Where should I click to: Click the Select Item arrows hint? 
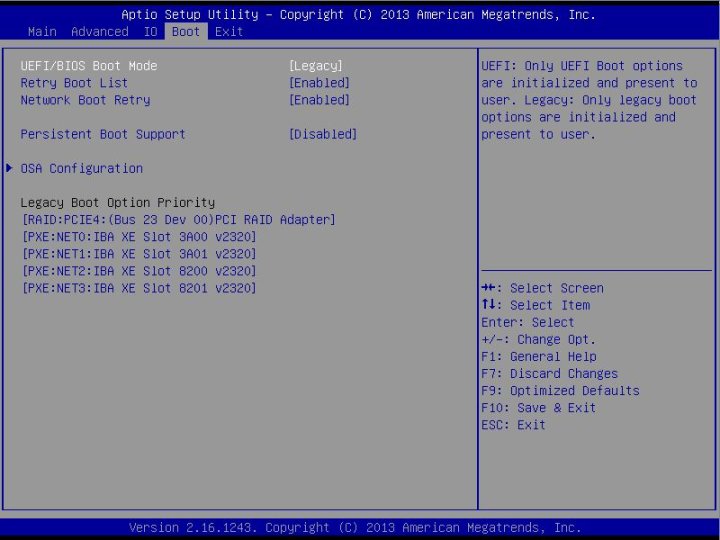point(535,305)
